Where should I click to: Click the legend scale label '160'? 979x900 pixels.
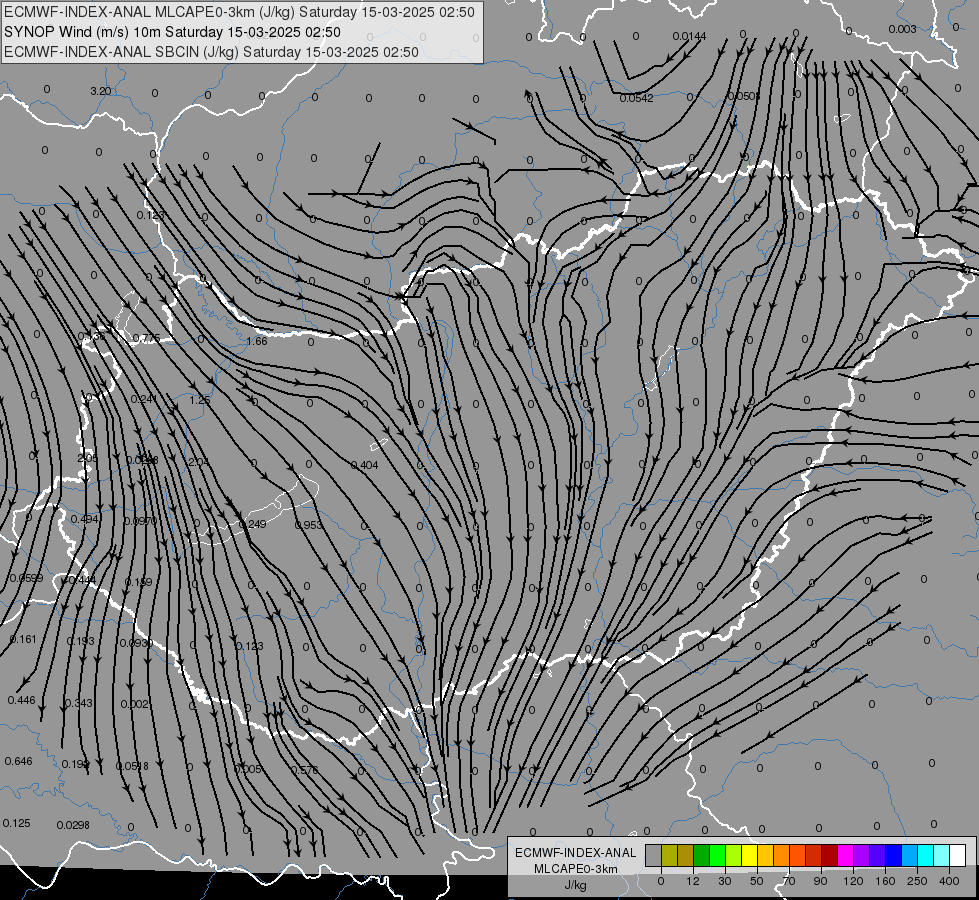coord(885,881)
